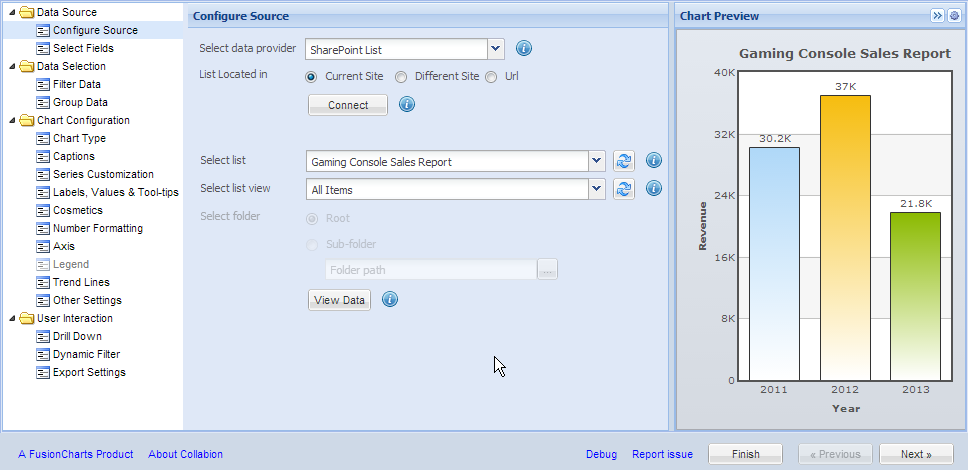Open the All Items list view dropdown

click(596, 189)
